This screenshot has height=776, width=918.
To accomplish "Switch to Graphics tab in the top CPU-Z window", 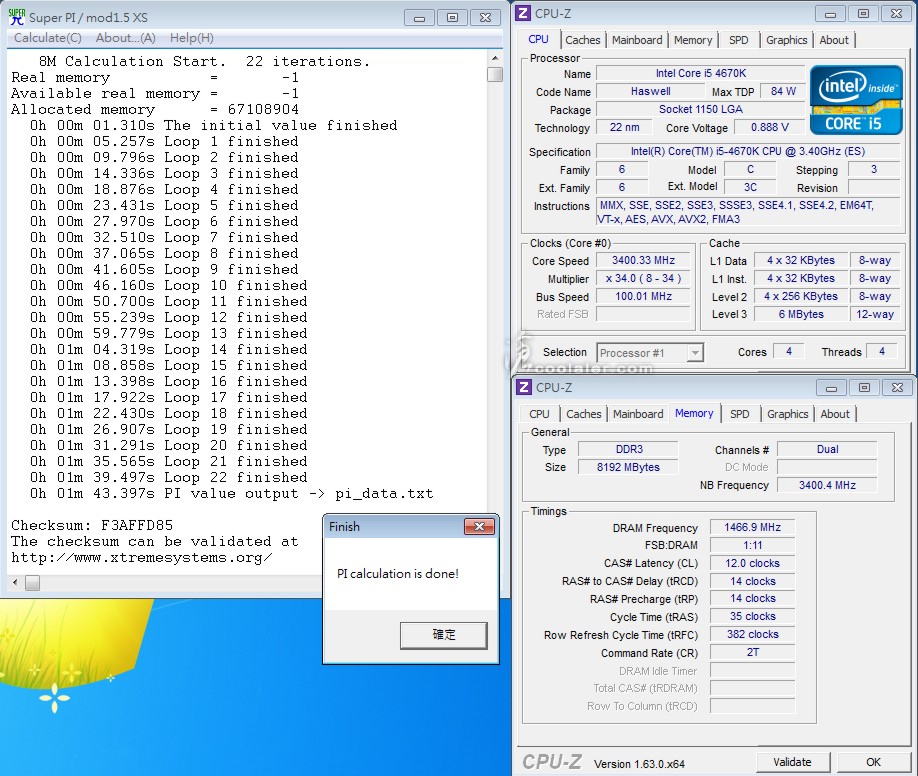I will point(786,40).
